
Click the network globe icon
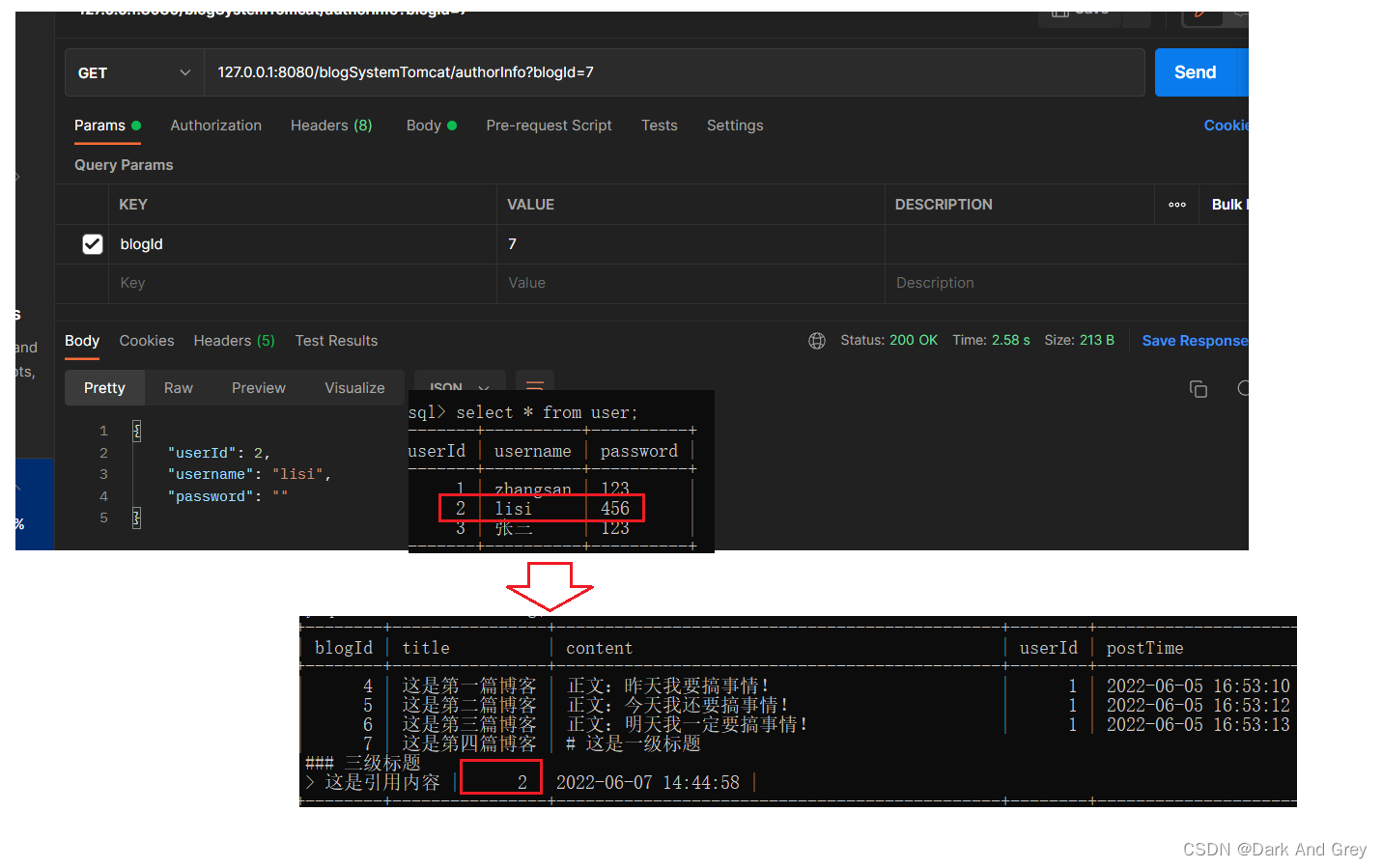coord(817,341)
